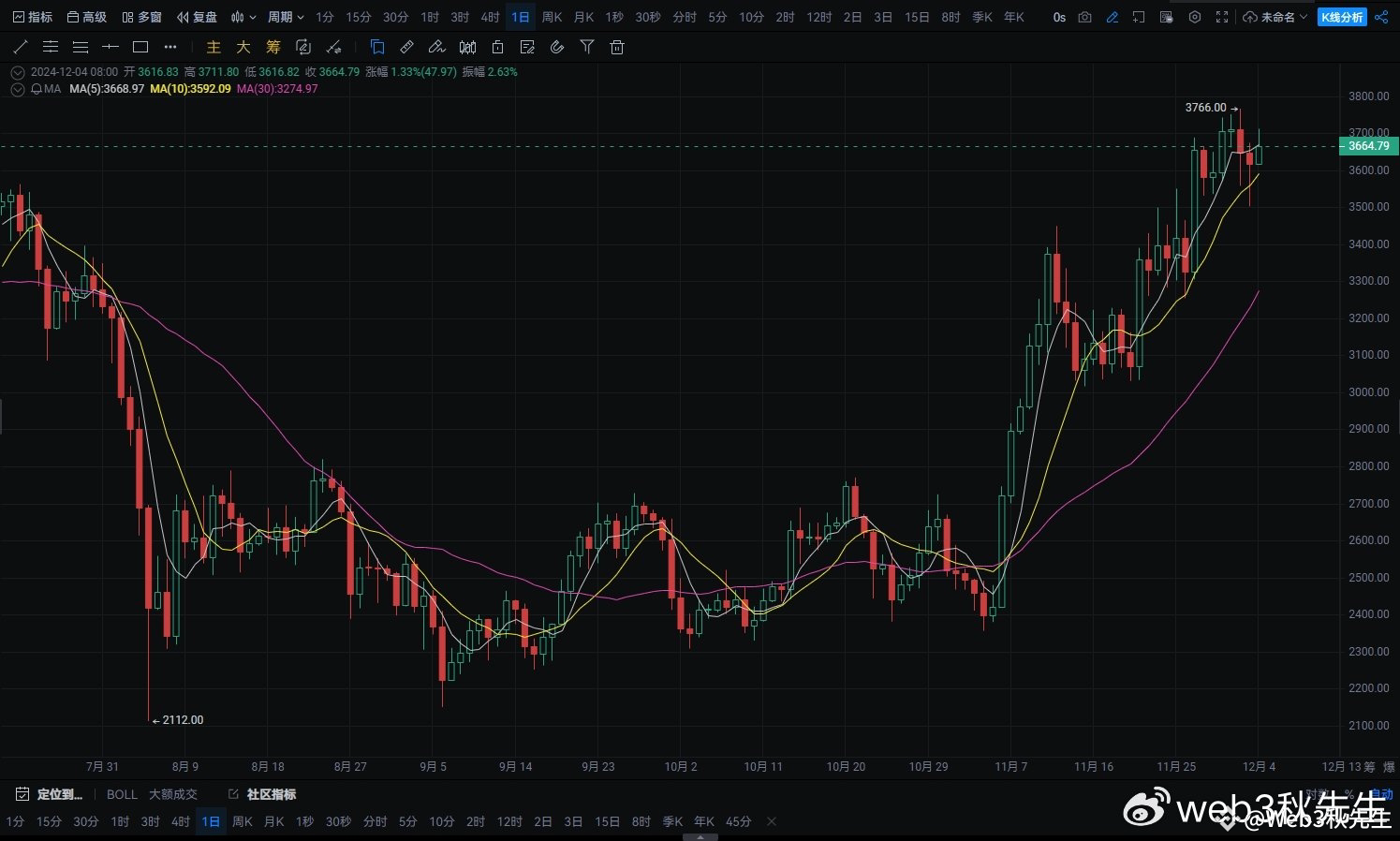Click the MA(5) white value label
The height and width of the screenshot is (841, 1400).
107,89
